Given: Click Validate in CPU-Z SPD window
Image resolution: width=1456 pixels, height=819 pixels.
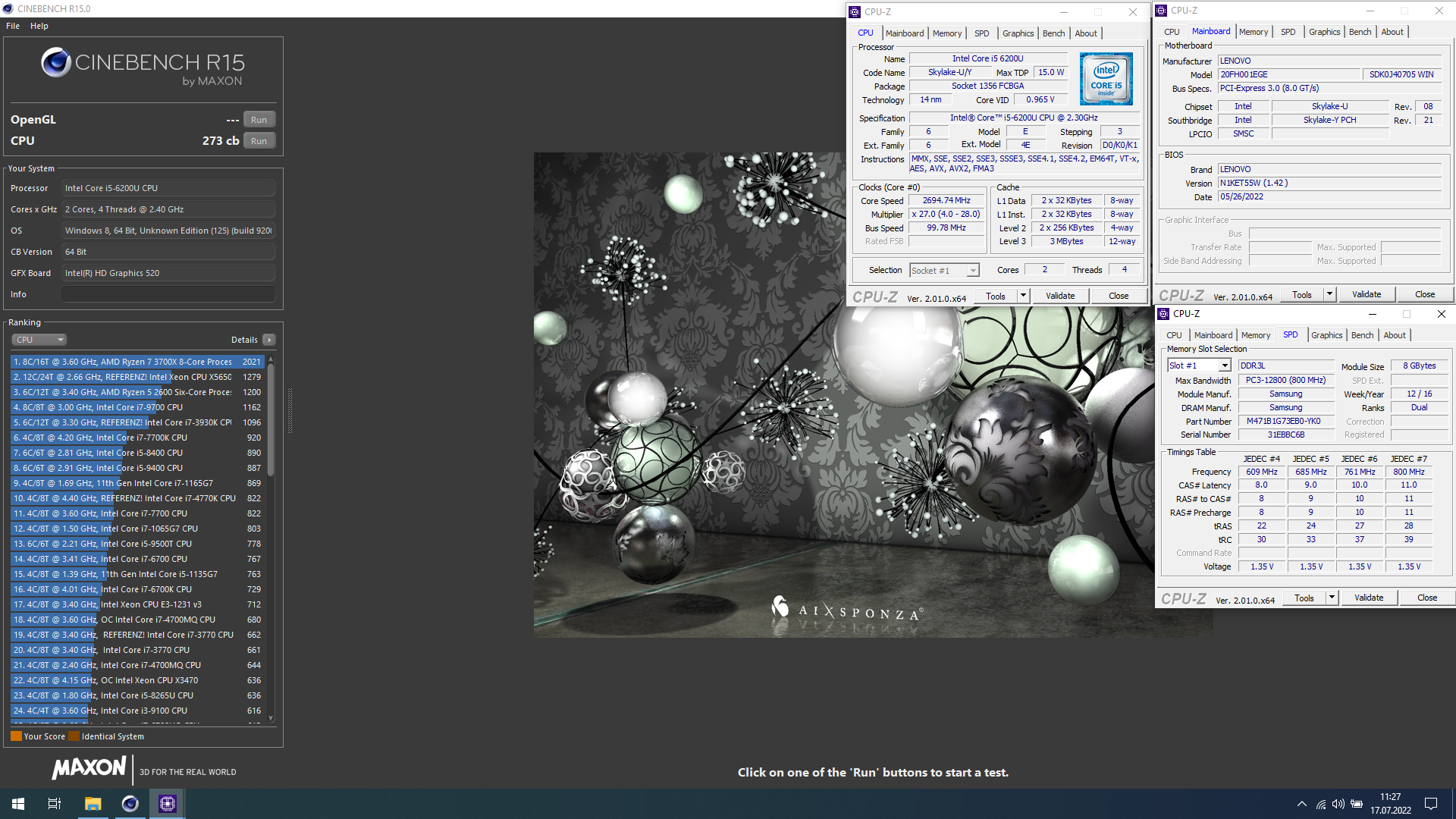Looking at the screenshot, I should (x=1369, y=598).
